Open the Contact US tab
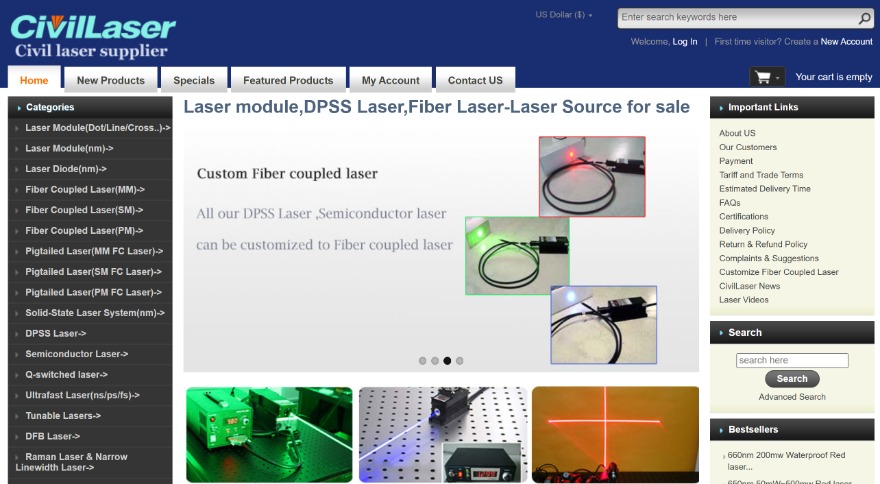880x484 pixels. (x=475, y=80)
